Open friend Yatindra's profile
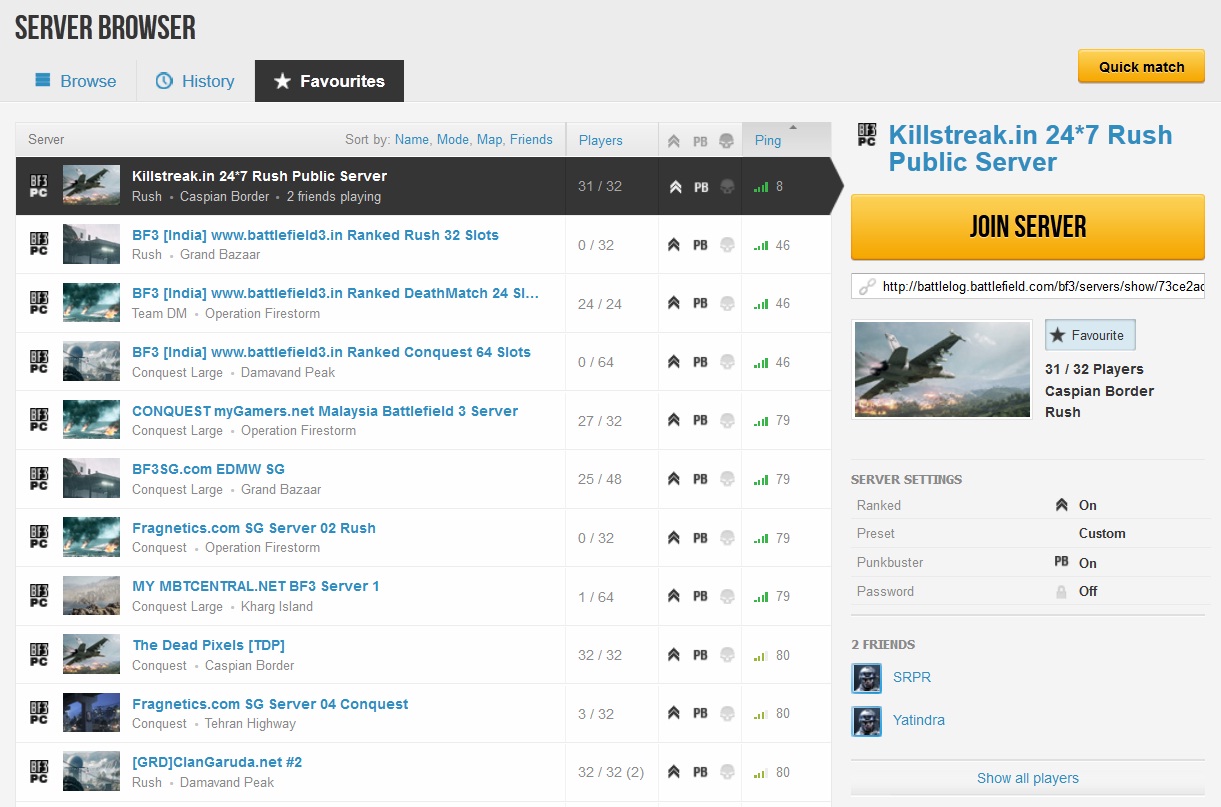Viewport: 1221px width, 807px height. [919, 720]
